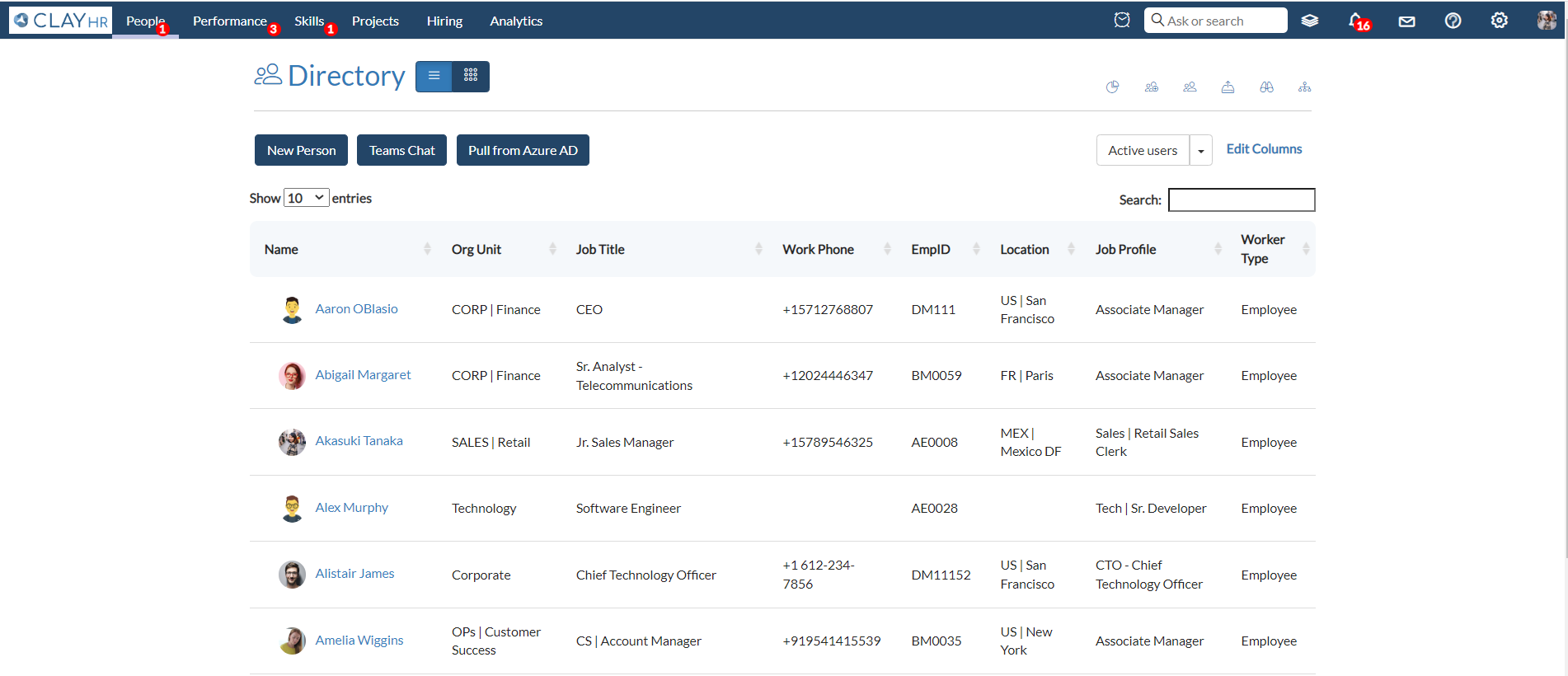The height and width of the screenshot is (676, 1568).
Task: Click the stacked layers icon
Action: pyautogui.click(x=1309, y=21)
